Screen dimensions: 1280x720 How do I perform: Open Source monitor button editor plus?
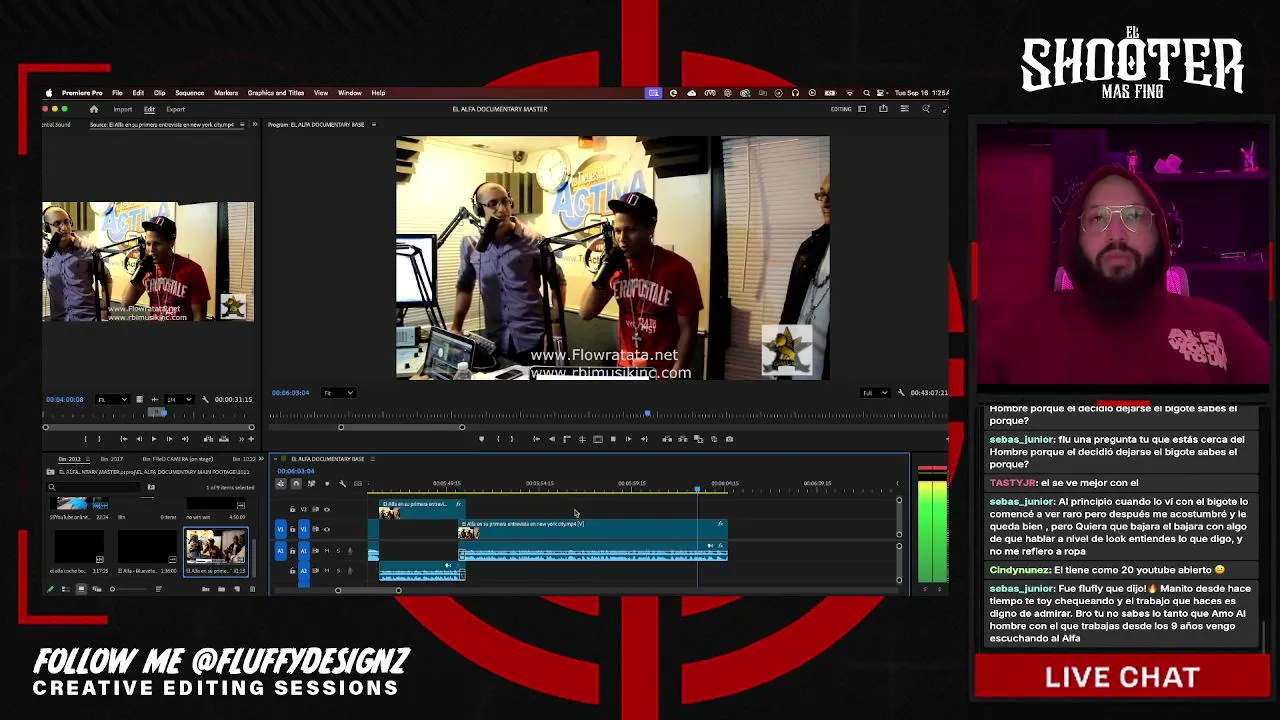coord(251,439)
